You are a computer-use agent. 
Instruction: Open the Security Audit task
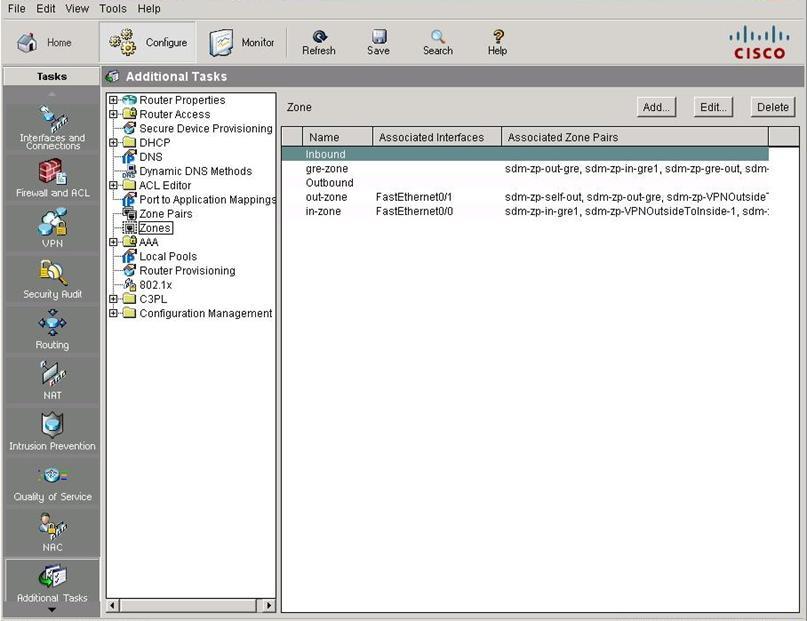52,279
